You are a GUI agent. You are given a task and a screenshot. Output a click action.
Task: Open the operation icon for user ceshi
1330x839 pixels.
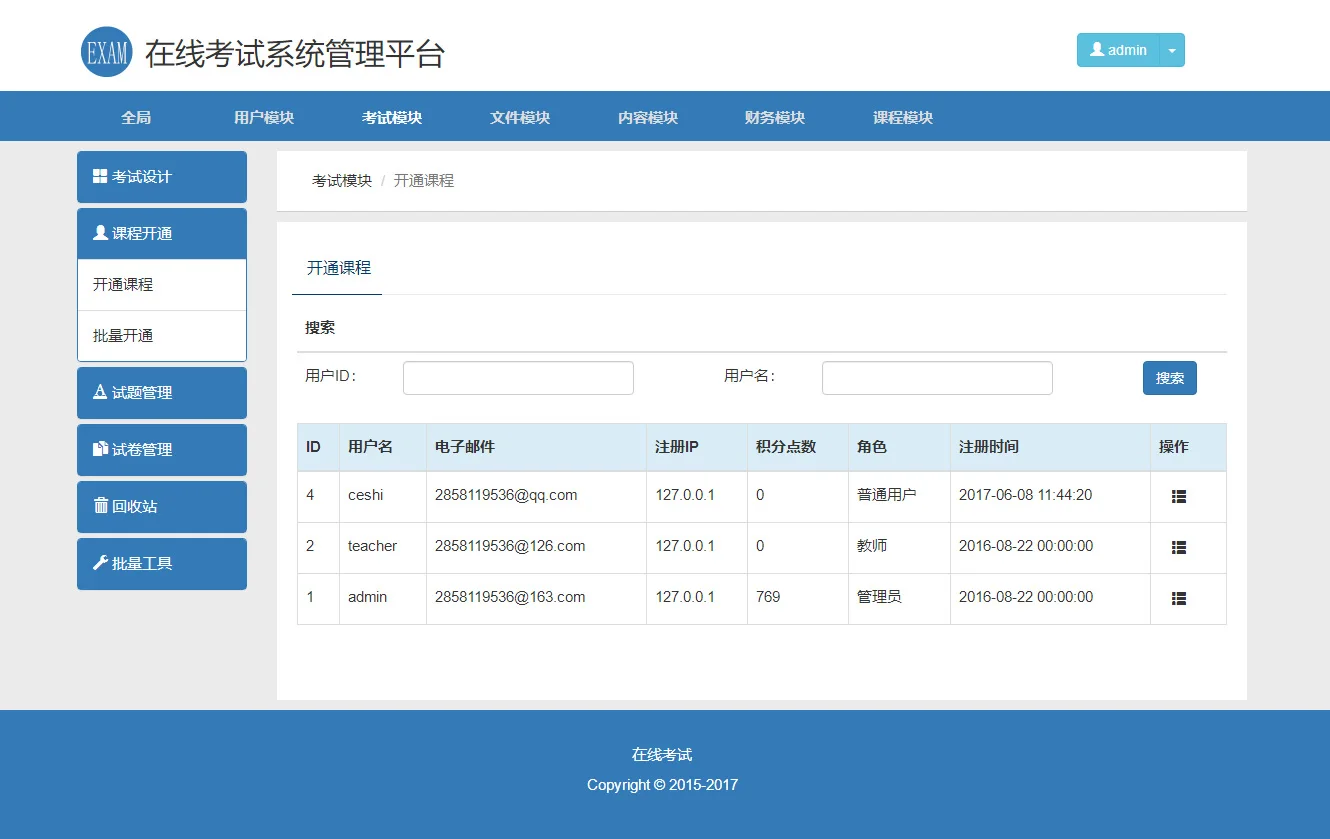click(x=1177, y=497)
